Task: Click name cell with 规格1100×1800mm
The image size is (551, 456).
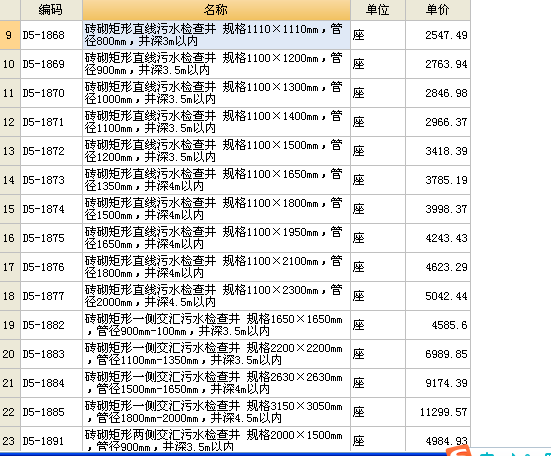Action: [x=216, y=209]
